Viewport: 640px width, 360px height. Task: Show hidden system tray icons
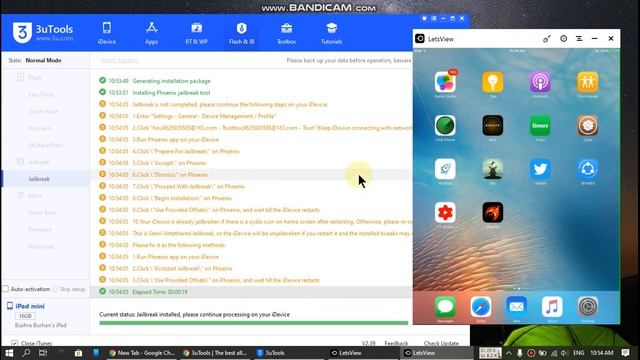pos(509,353)
